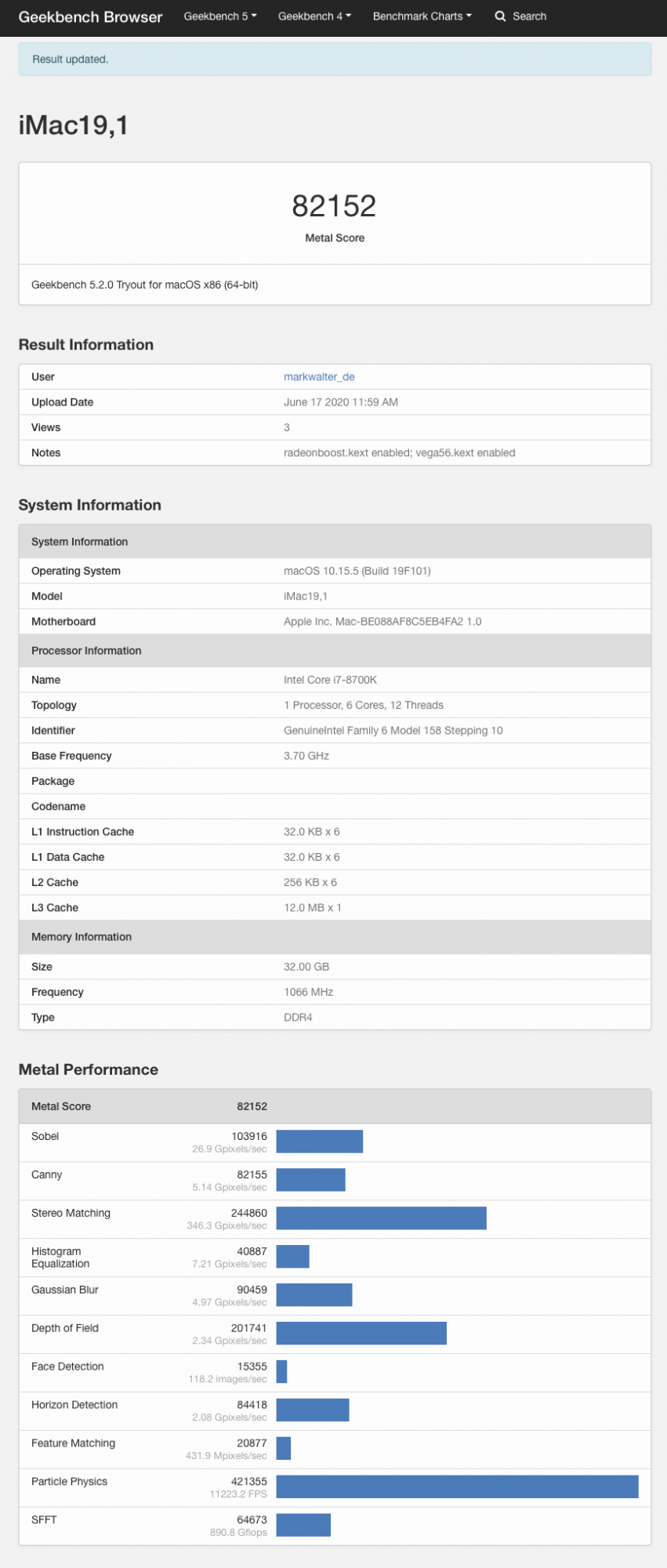This screenshot has height=1568, width=667.
Task: Go to Geekbench Browser home logo
Action: click(x=90, y=16)
